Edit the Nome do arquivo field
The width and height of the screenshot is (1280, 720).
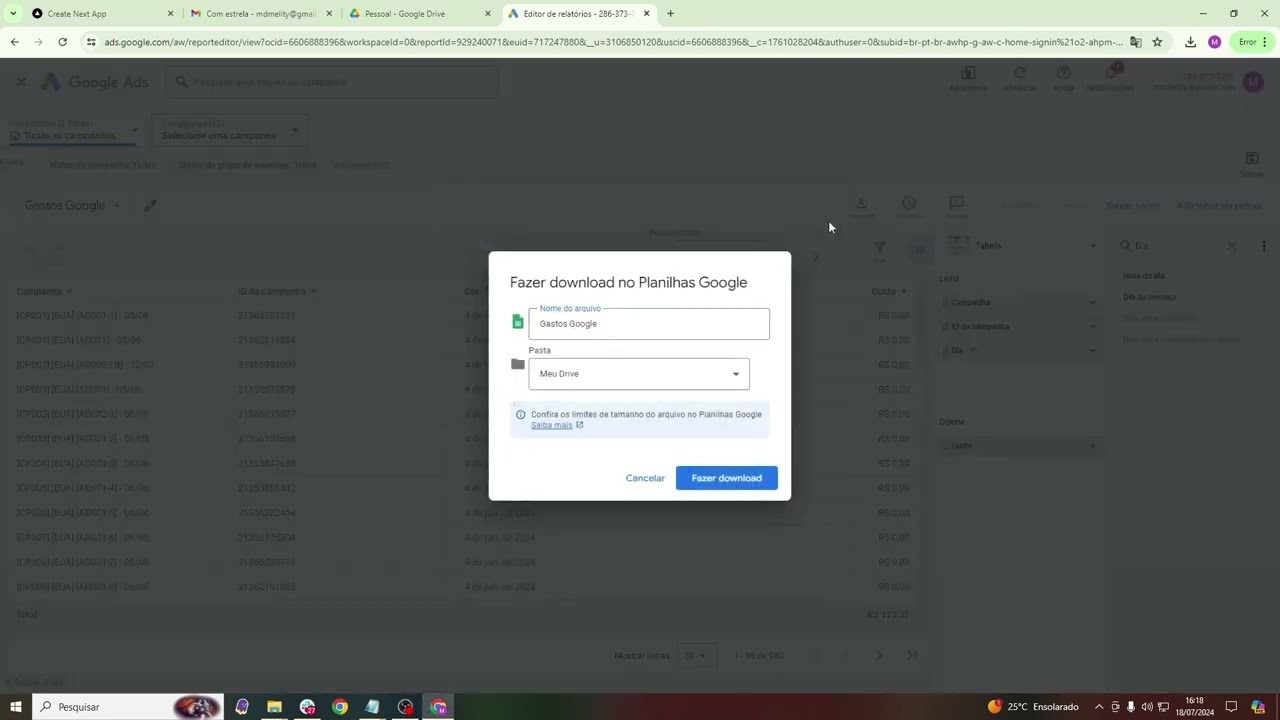click(649, 324)
